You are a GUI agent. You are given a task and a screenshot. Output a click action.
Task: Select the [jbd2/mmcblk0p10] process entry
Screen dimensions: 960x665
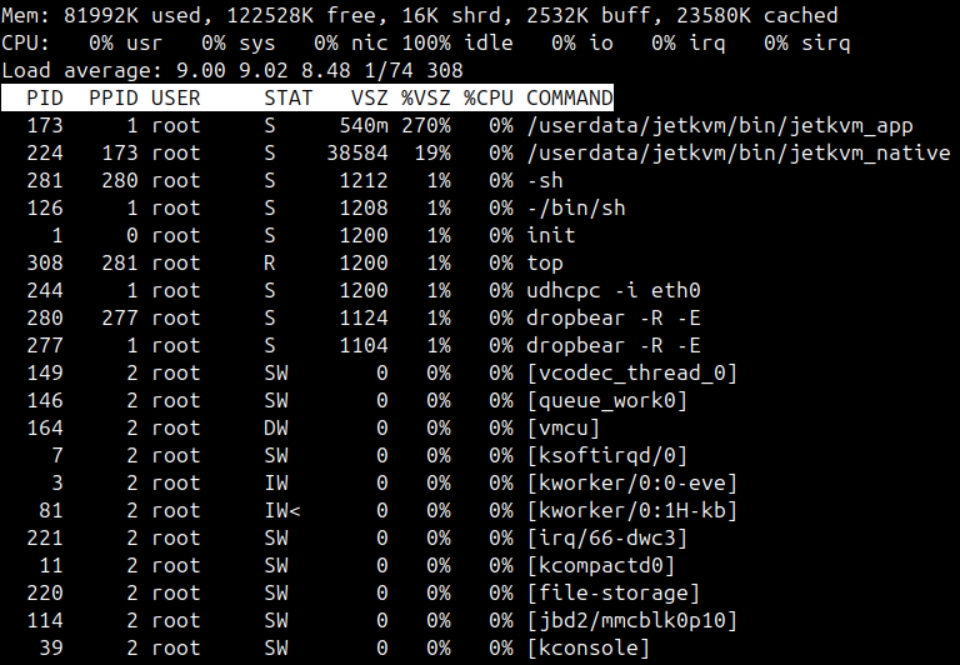point(632,621)
